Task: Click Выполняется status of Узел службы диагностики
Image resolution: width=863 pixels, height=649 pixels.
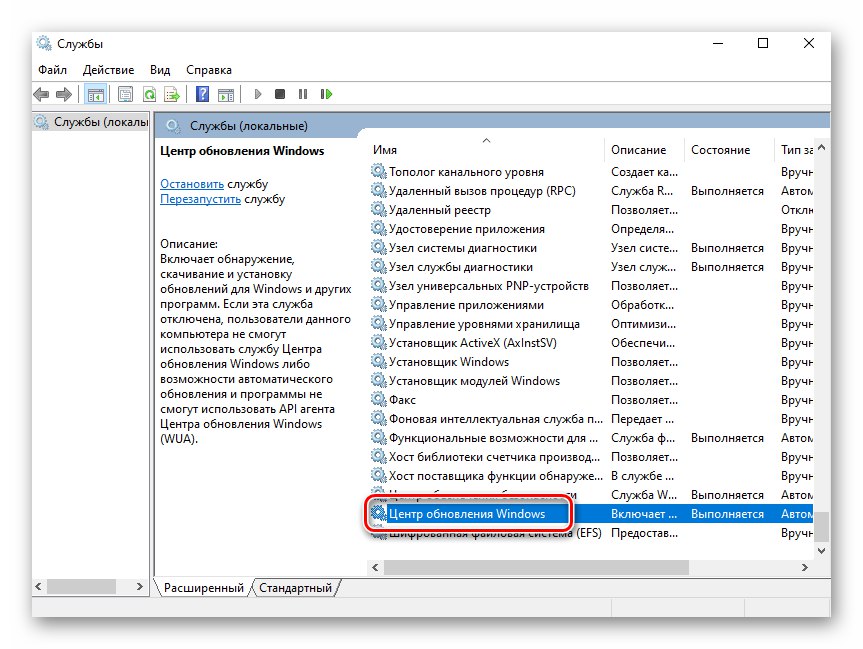Action: click(727, 267)
